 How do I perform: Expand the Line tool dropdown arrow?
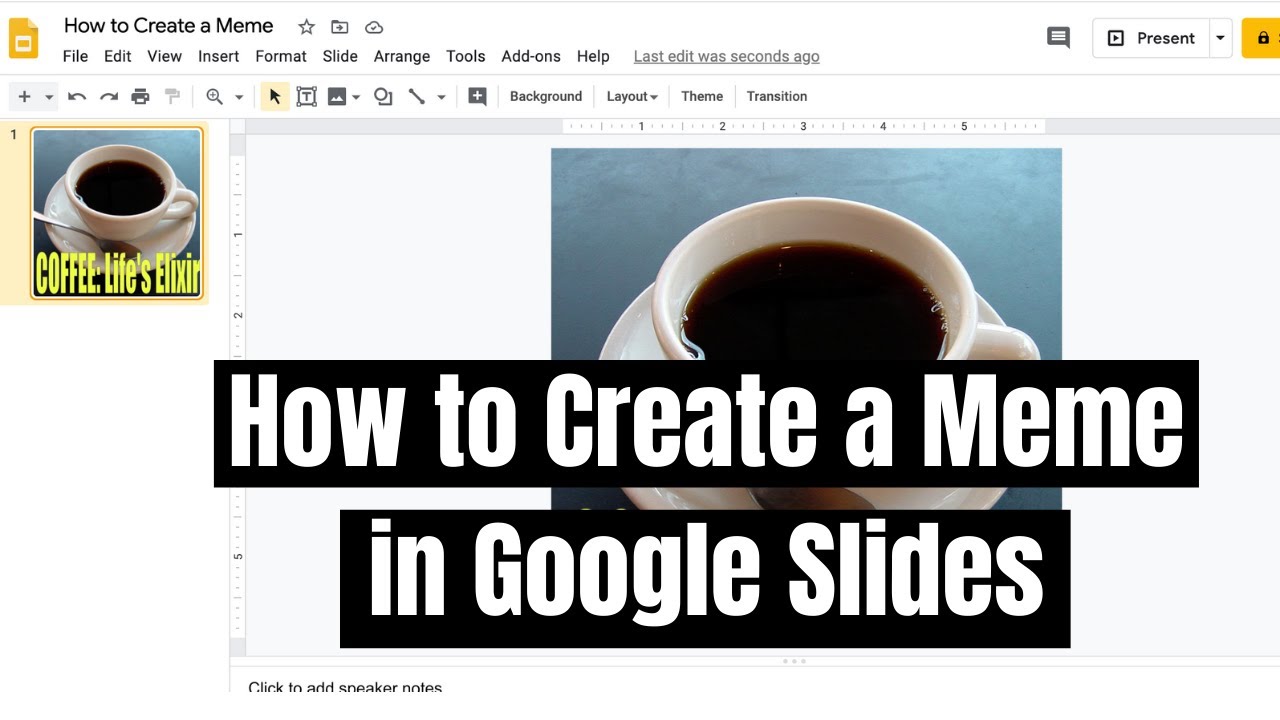441,97
